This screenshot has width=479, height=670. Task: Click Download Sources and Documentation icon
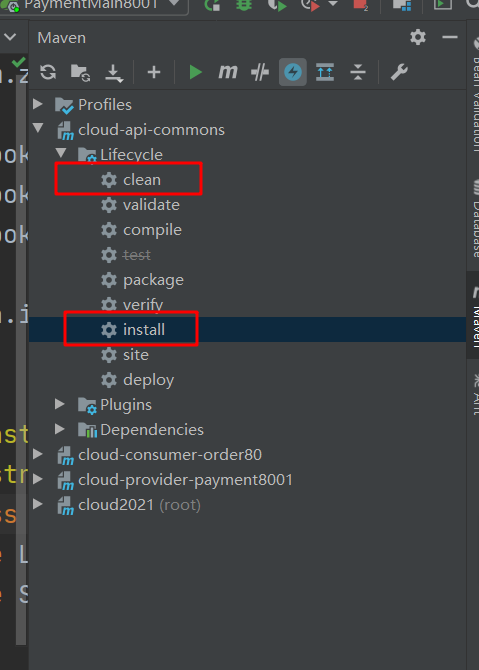pos(114,73)
